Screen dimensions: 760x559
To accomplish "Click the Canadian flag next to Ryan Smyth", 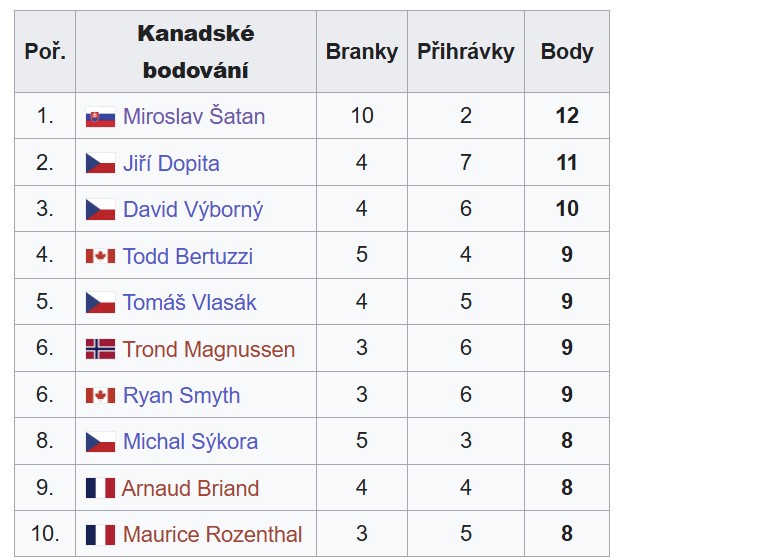I will [100, 396].
